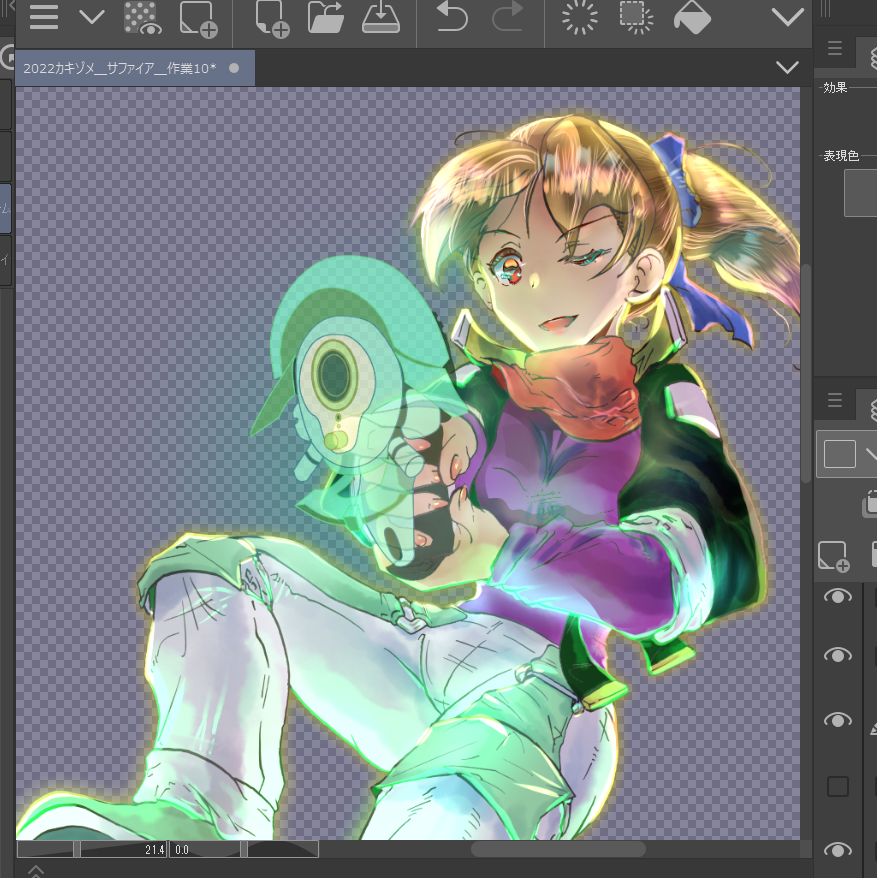Toggle visibility of the second layer eye
Viewport: 877px width, 878px height.
[838, 655]
